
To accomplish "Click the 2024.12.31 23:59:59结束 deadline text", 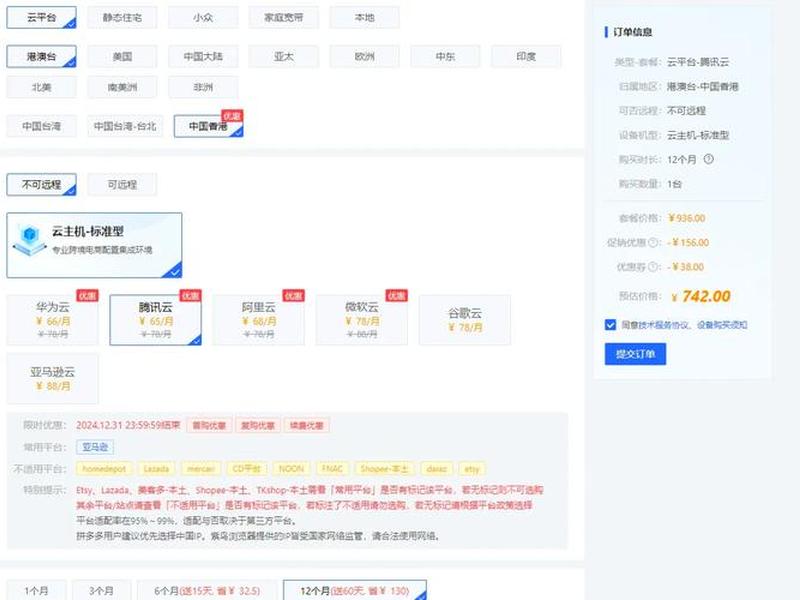I will [128, 425].
